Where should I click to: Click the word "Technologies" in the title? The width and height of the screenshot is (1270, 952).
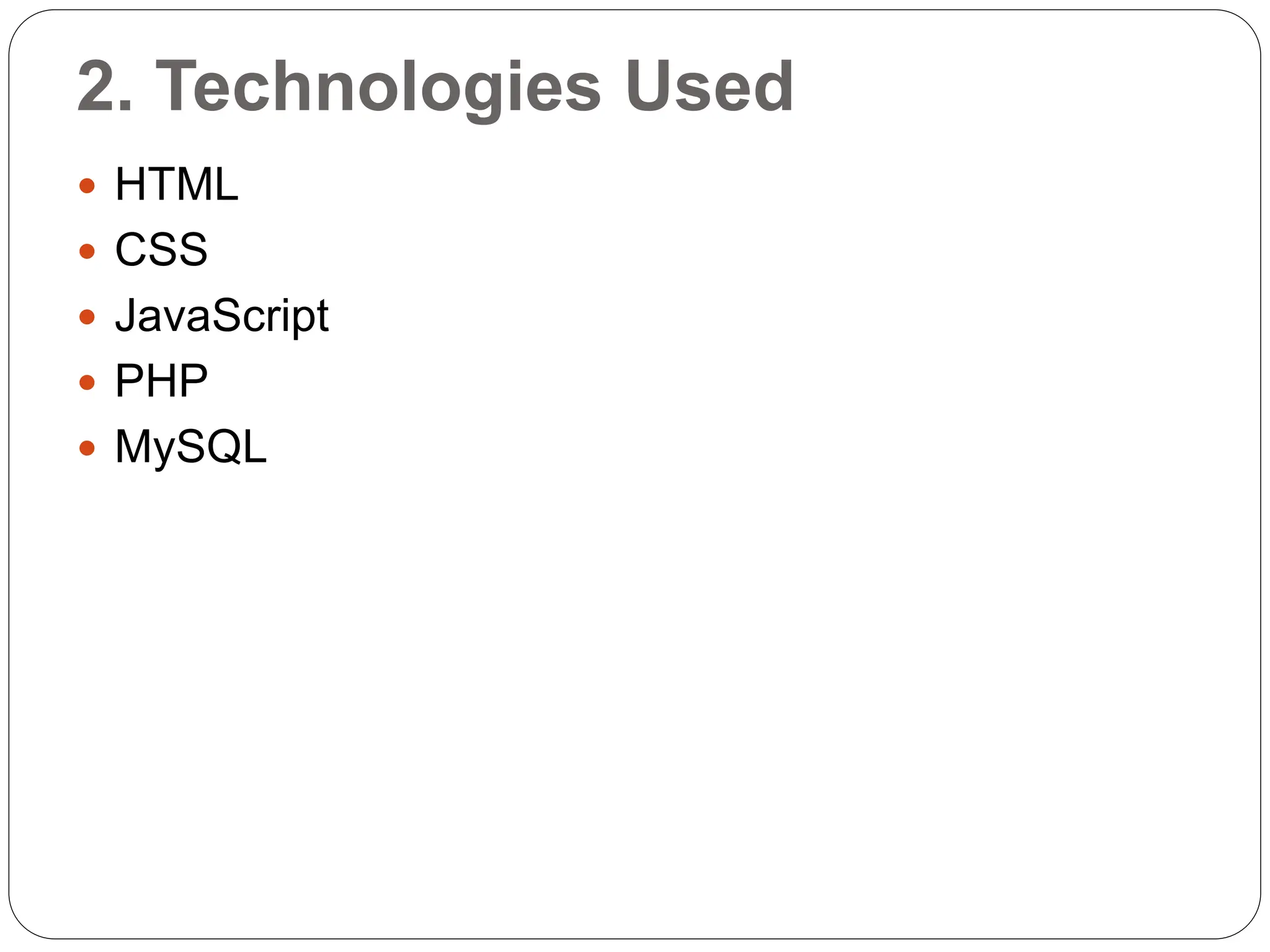[x=378, y=87]
